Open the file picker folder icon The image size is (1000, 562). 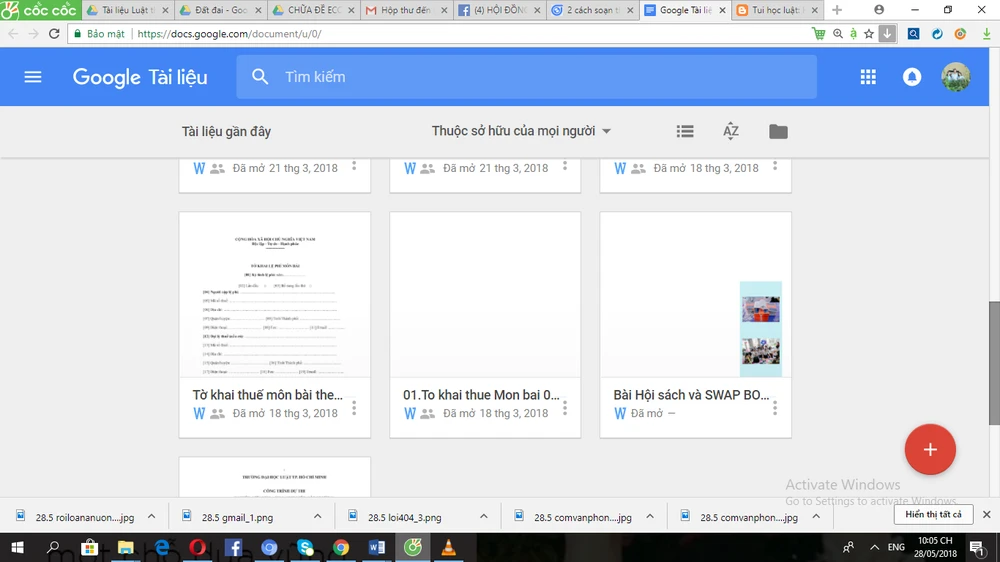[778, 131]
